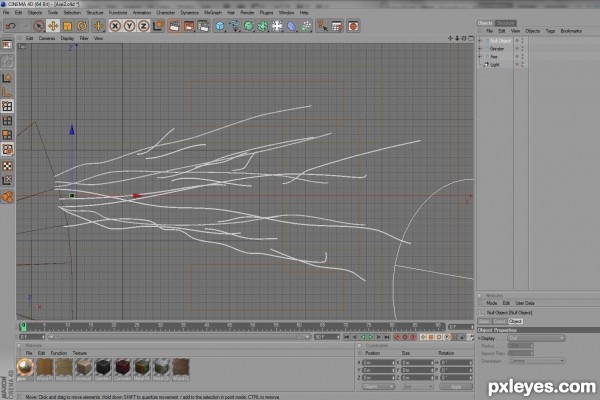Open the spline tools icon
The width and height of the screenshot is (600, 400).
(234, 26)
